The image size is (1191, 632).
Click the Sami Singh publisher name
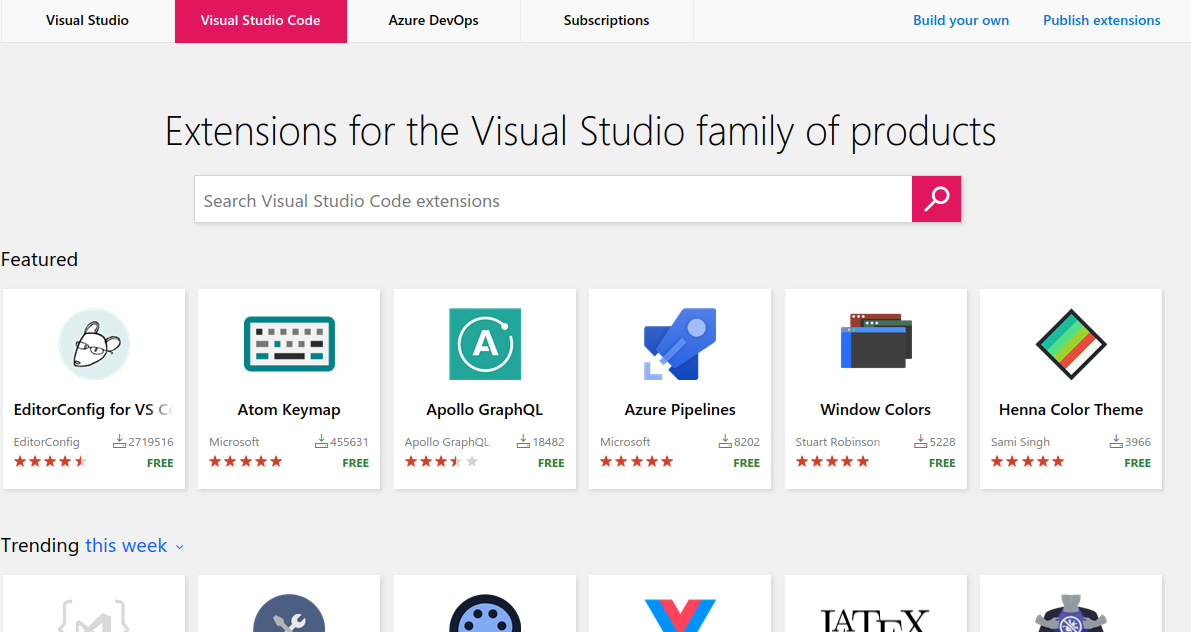click(1020, 442)
